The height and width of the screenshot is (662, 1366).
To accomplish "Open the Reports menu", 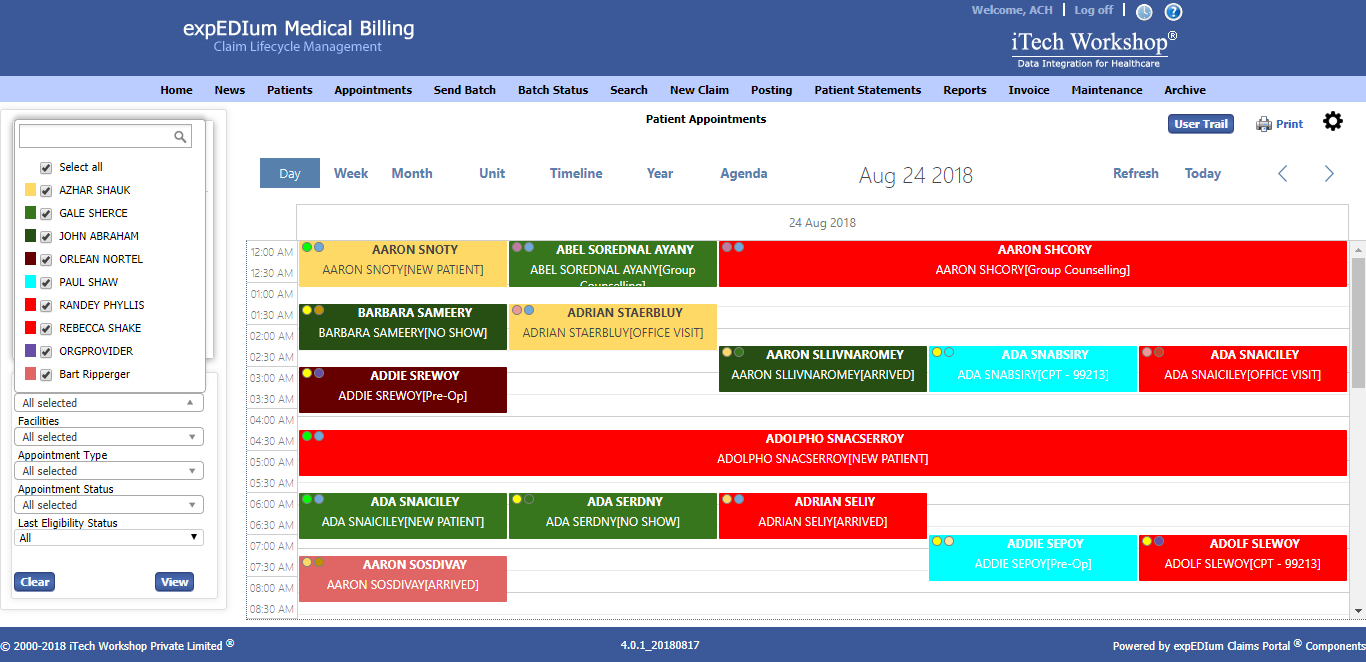I will pyautogui.click(x=964, y=90).
